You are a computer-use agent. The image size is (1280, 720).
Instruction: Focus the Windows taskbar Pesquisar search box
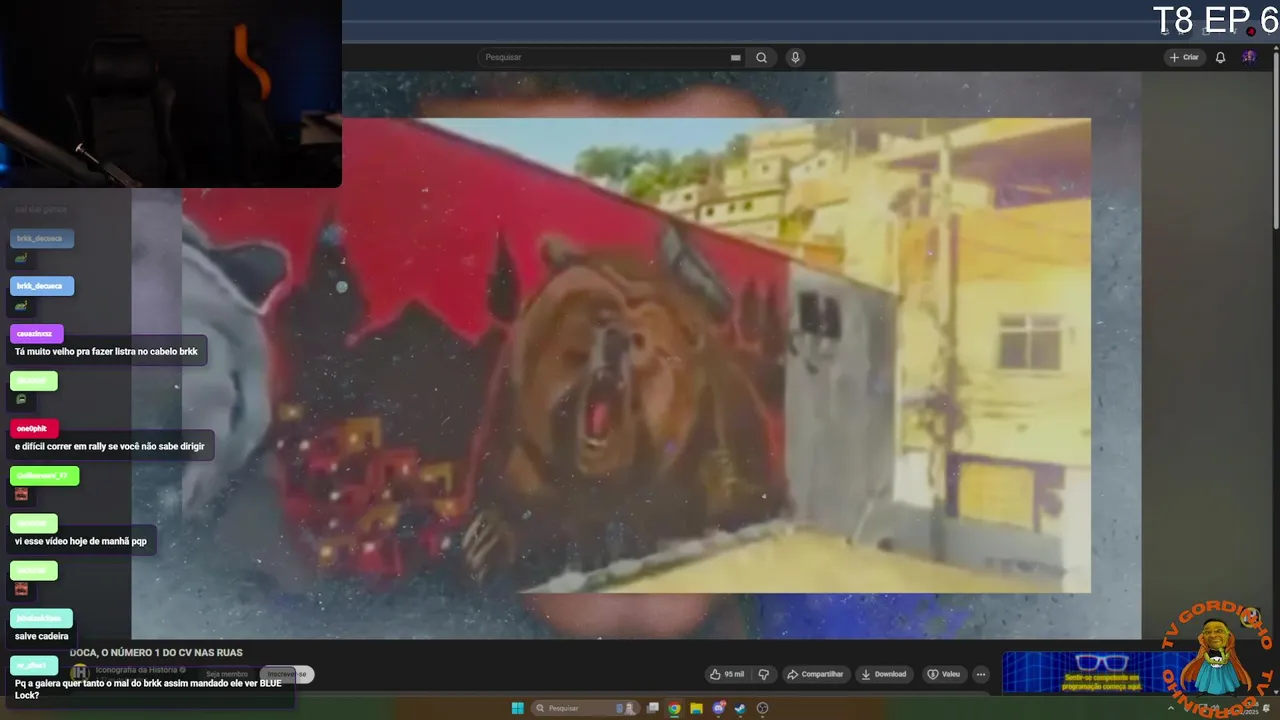(x=585, y=708)
